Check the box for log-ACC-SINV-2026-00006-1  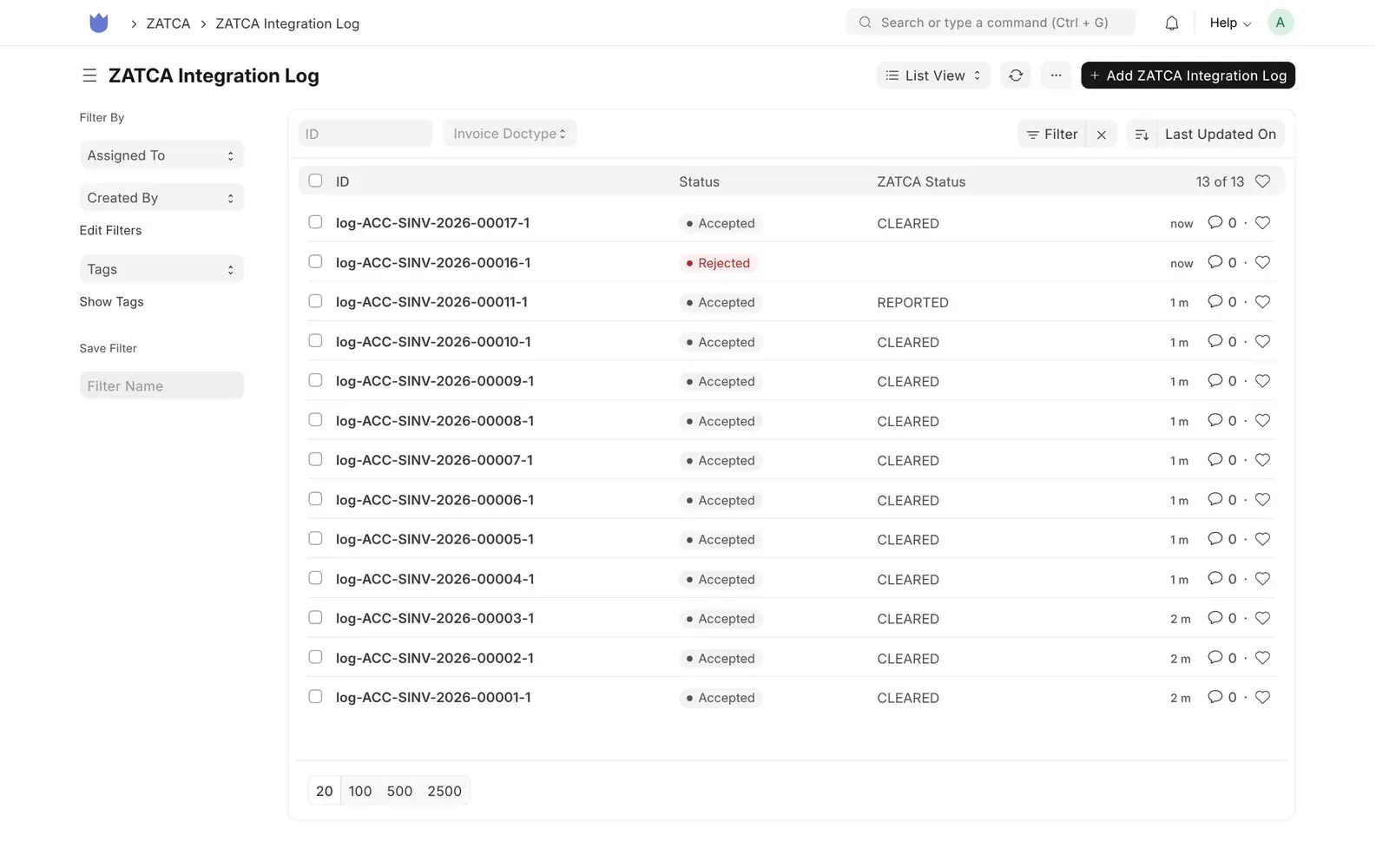[x=316, y=499]
